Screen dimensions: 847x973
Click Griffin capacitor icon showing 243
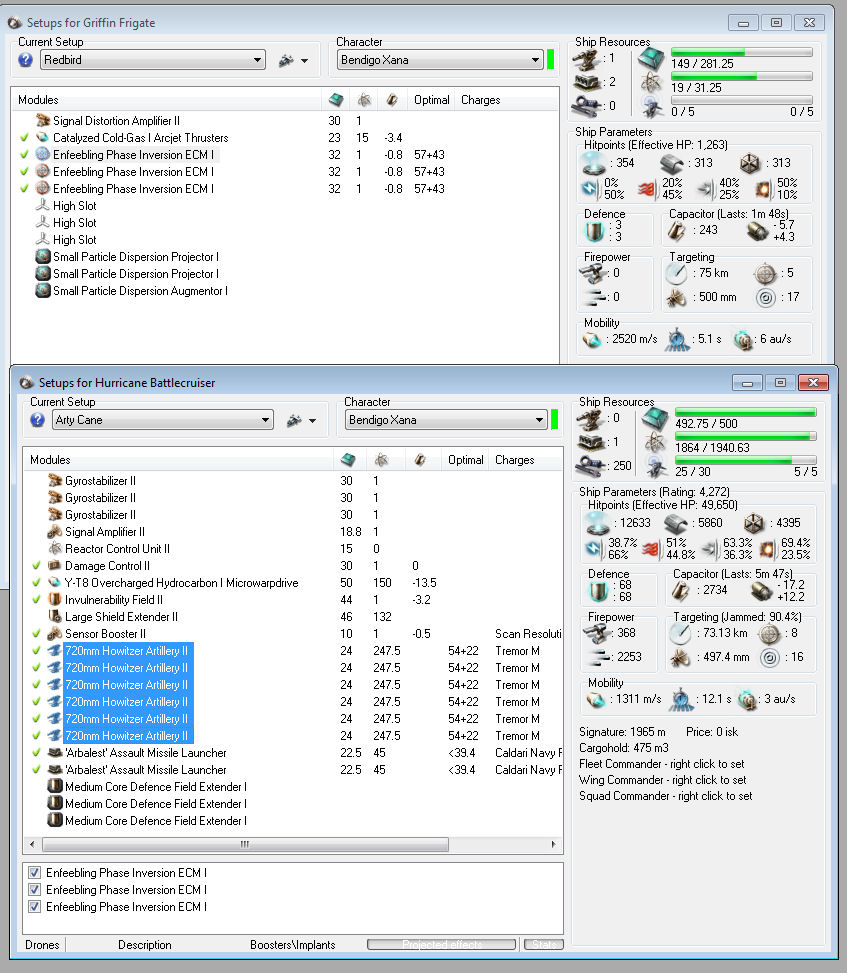pyautogui.click(x=677, y=231)
